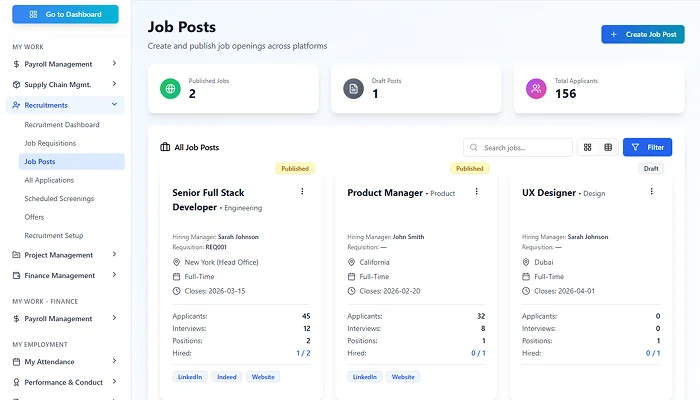Expand My Attendance sidebar section

tap(114, 362)
